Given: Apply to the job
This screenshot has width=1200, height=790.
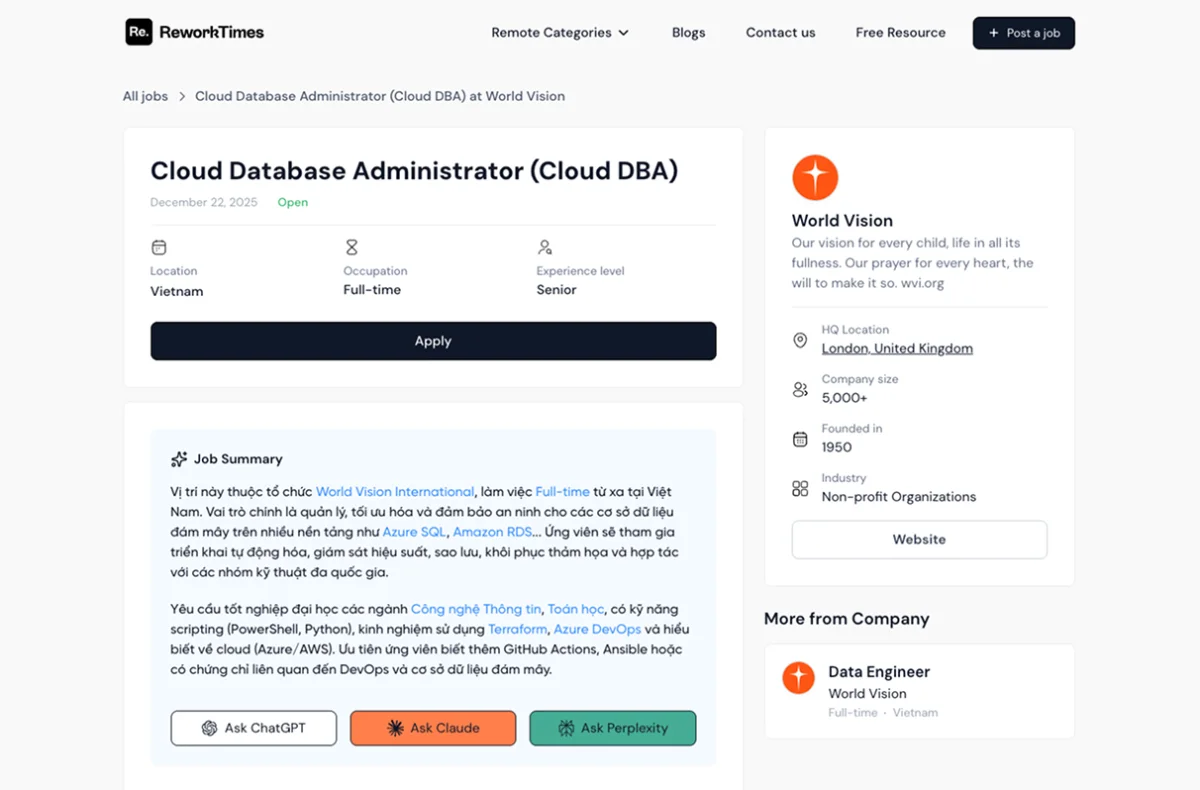Looking at the screenshot, I should (433, 341).
